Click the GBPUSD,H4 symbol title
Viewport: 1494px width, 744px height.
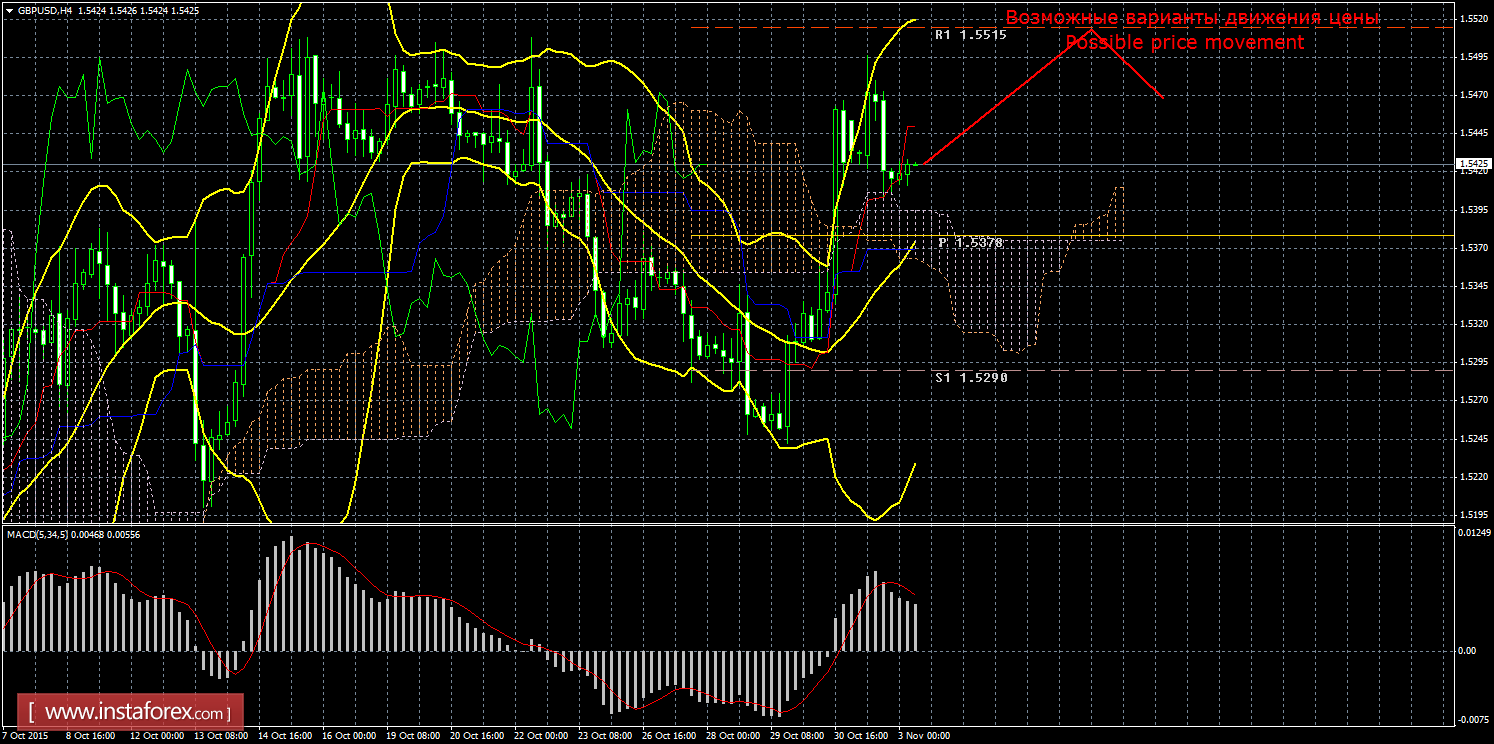[44, 10]
